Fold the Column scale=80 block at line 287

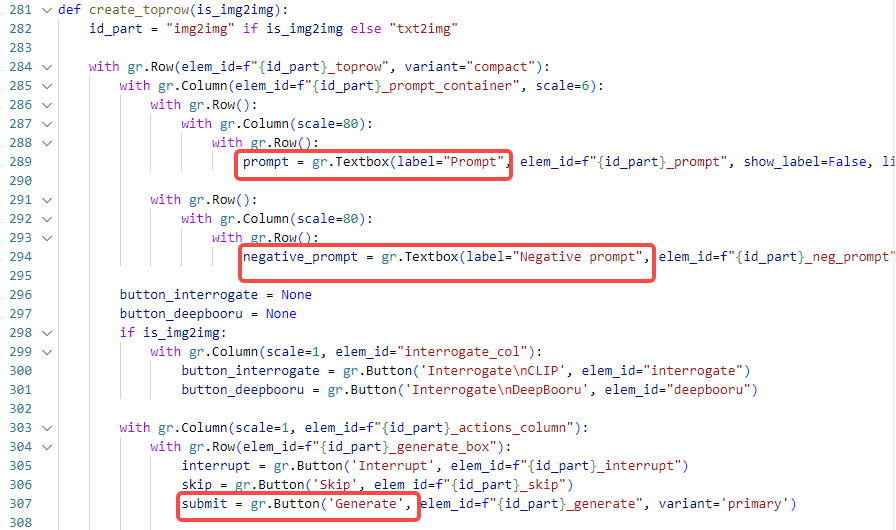click(x=47, y=124)
